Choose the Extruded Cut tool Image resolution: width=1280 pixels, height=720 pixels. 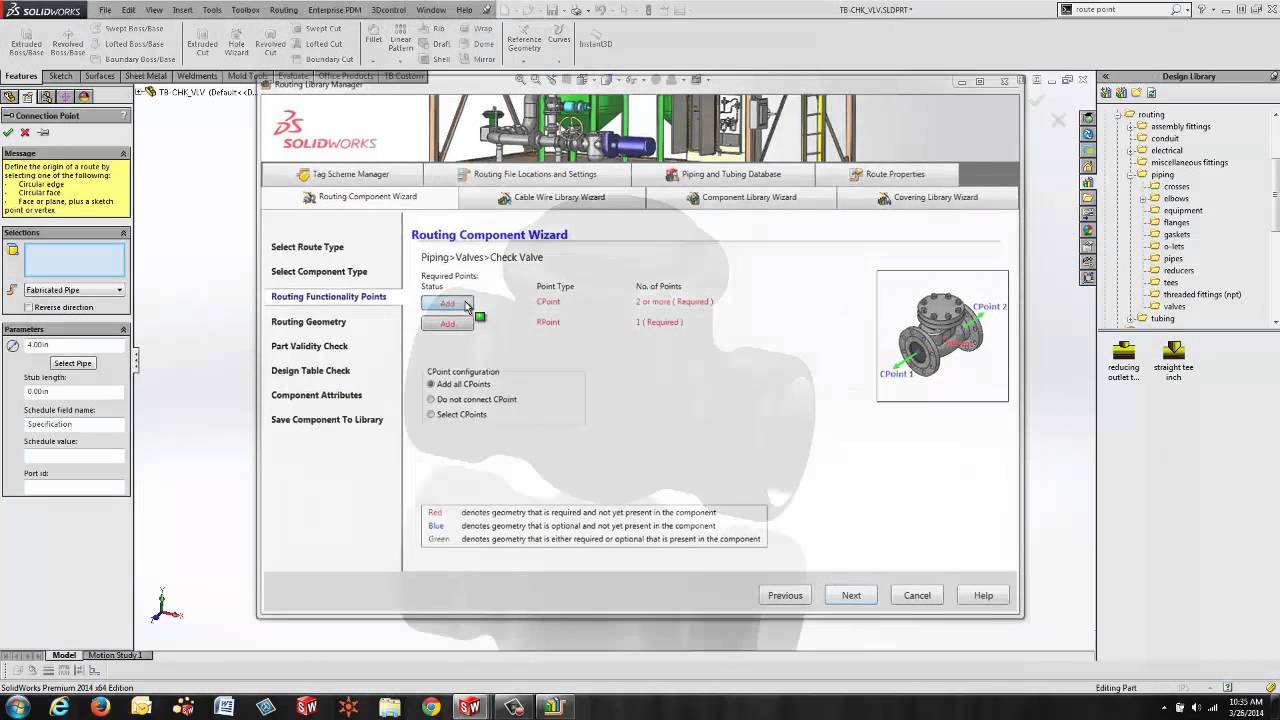[202, 41]
